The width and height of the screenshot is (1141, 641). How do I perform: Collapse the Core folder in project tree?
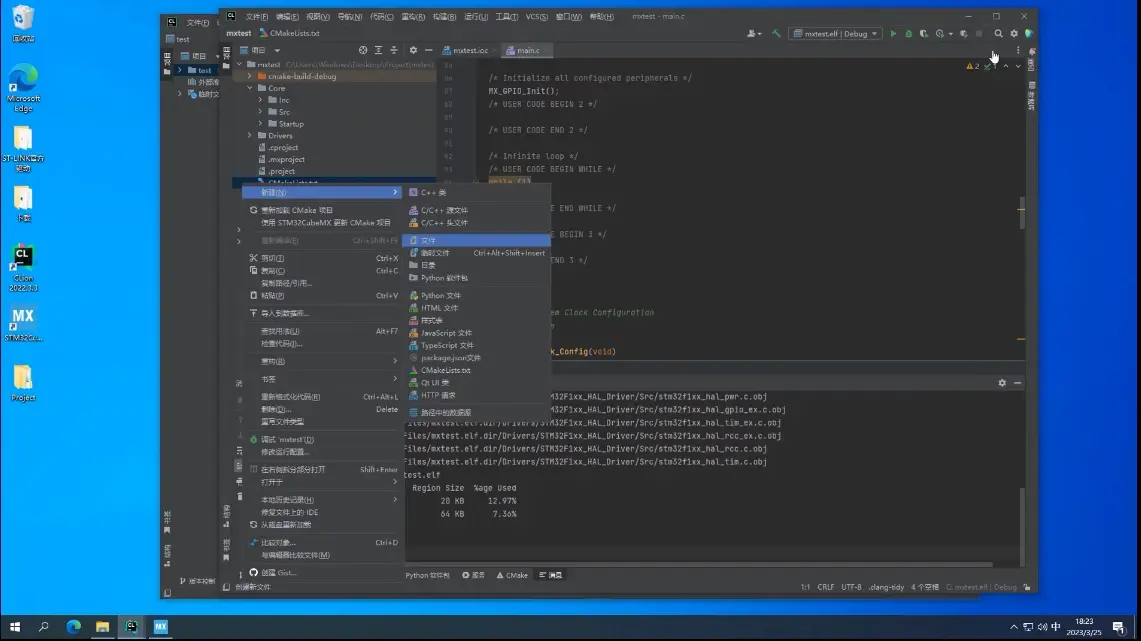(250, 88)
